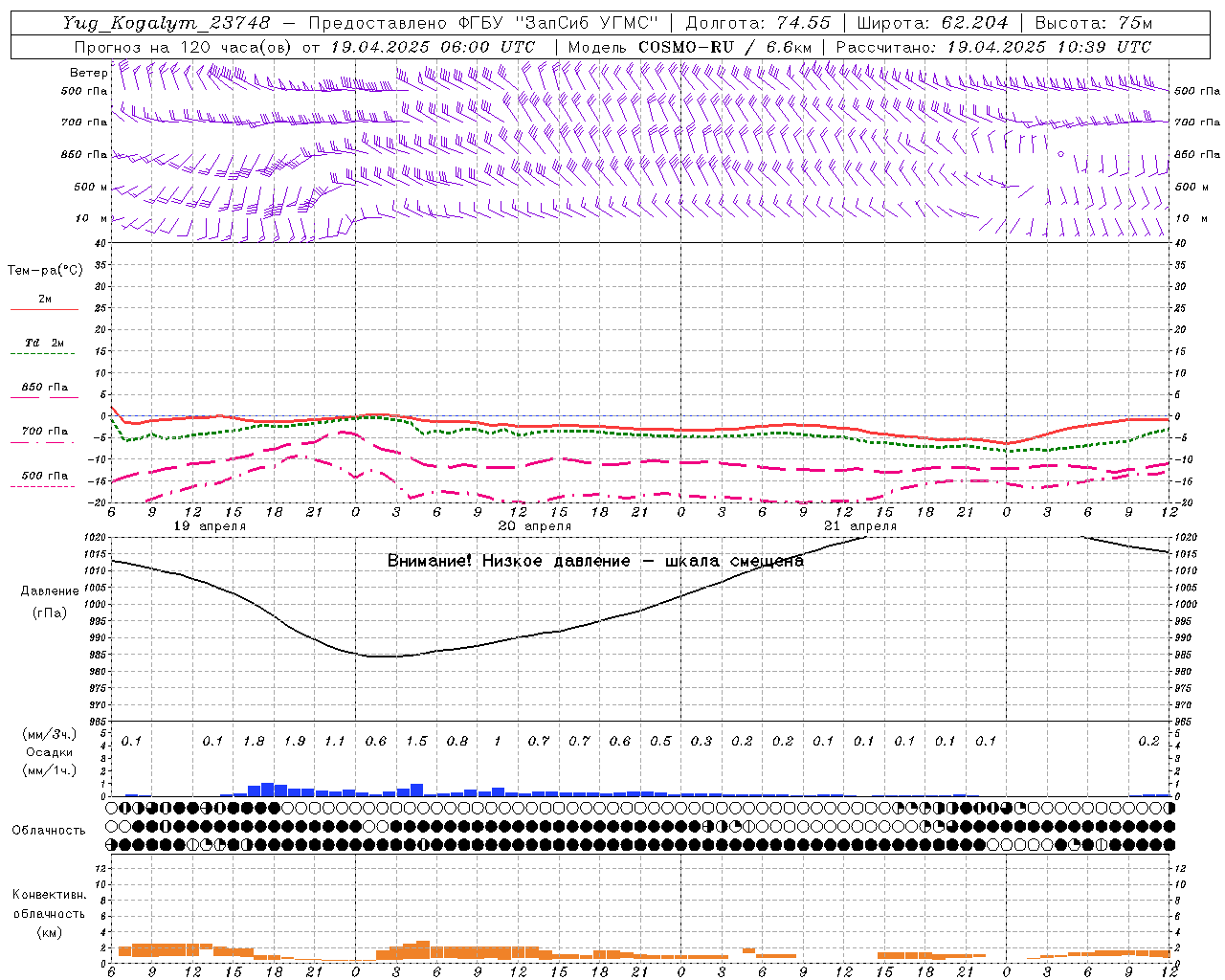The image size is (1225, 980).
Task: Select the Рассчитано: 19.04.2025 10:39 UTC timestamp
Action: point(993,46)
